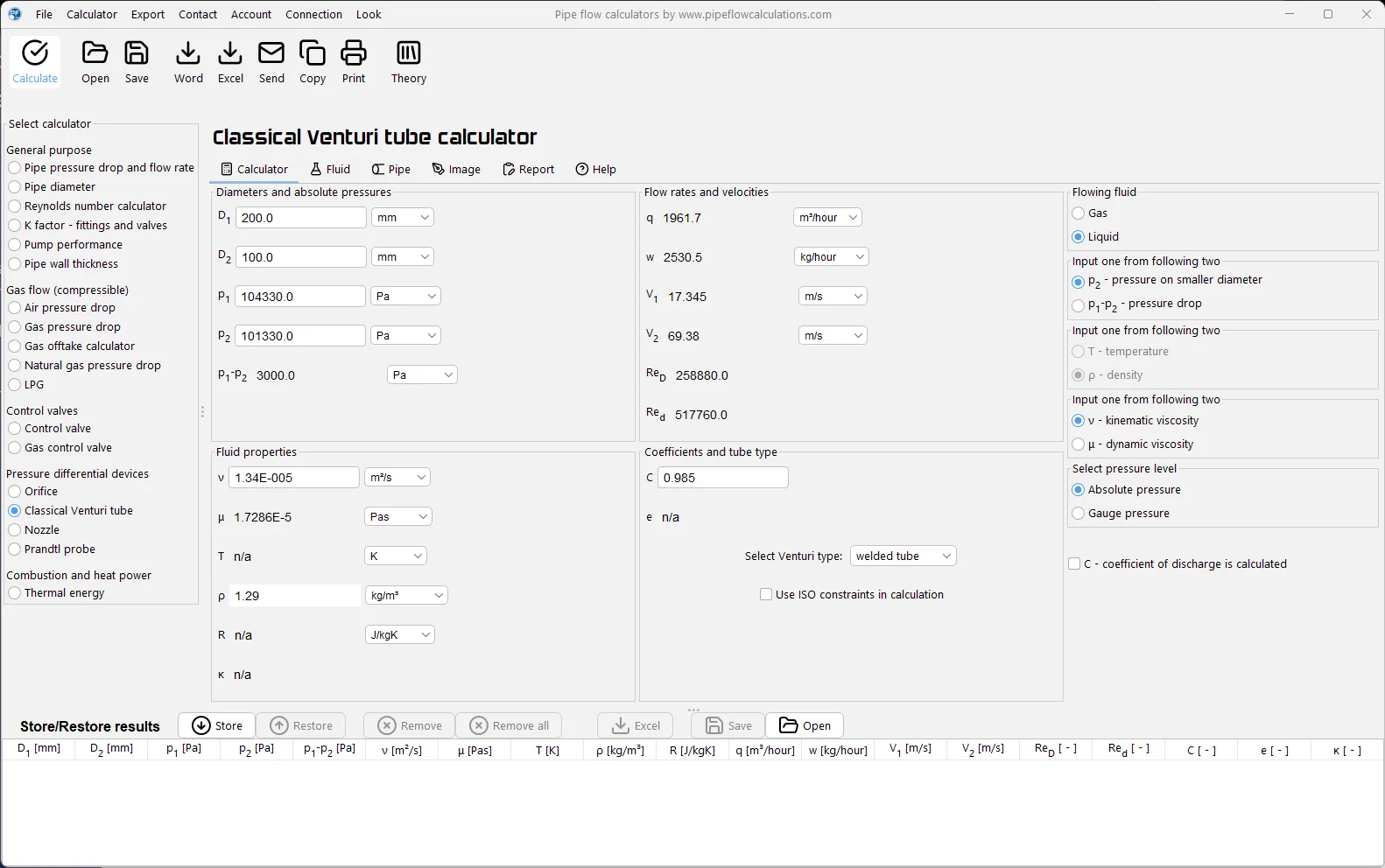
Task: Open the Pipe tab
Action: tap(391, 170)
